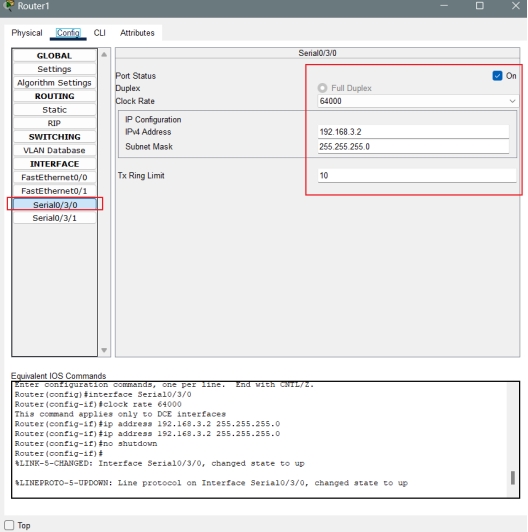Open the CLI tab
This screenshot has width=528, height=532.
[99, 33]
